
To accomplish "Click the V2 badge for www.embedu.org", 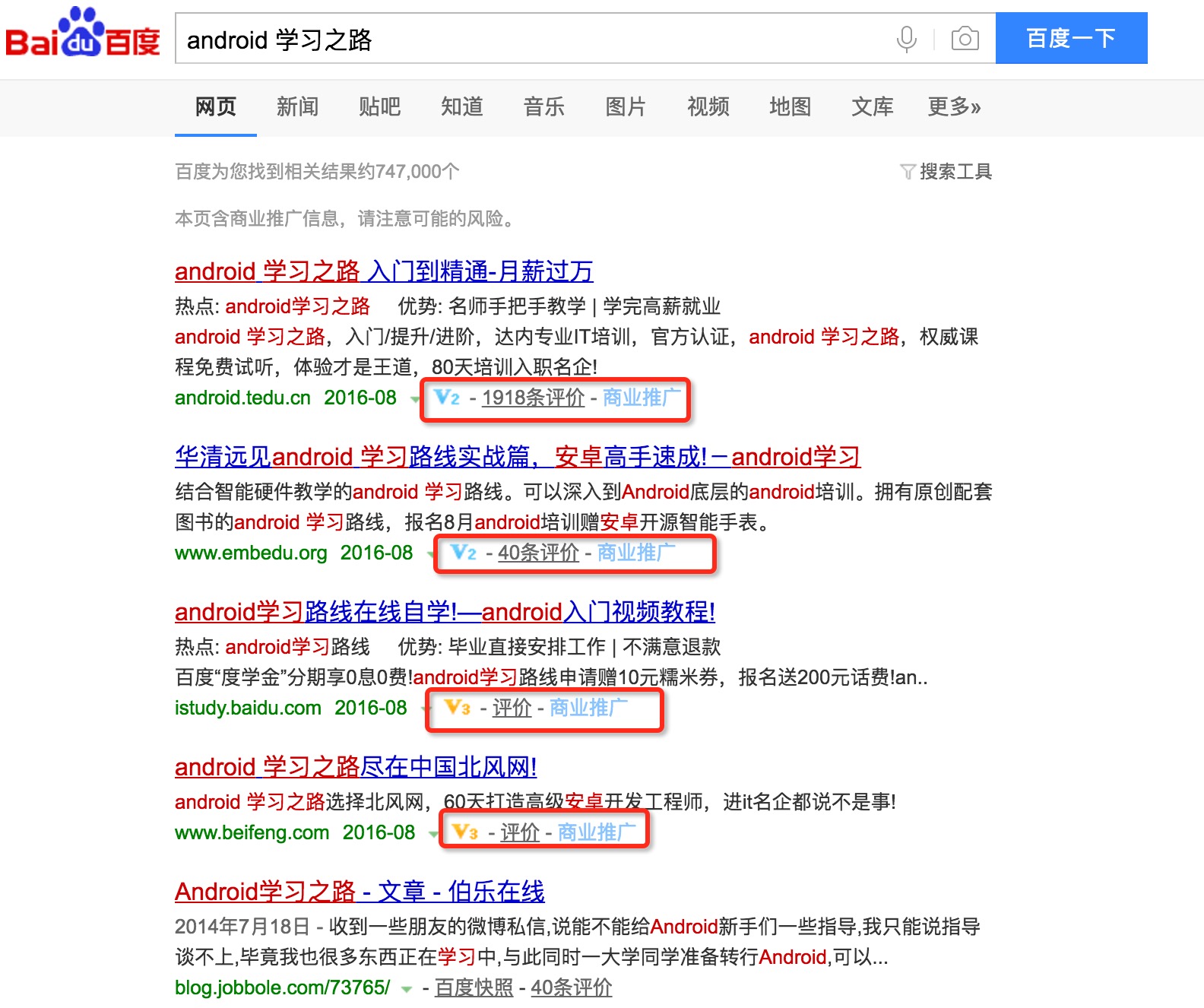I will click(x=464, y=553).
